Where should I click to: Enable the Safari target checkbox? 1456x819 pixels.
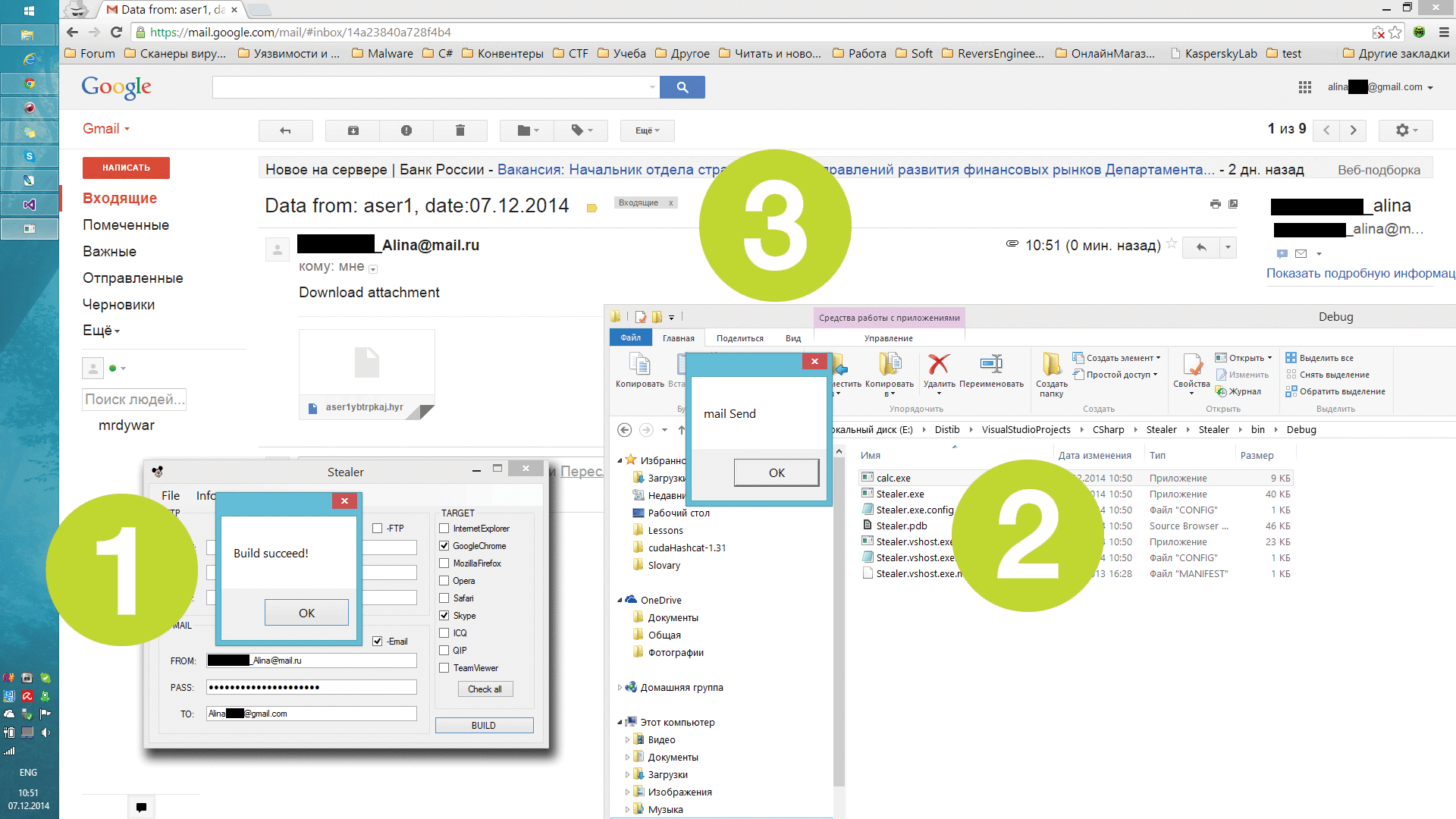pyautogui.click(x=444, y=598)
